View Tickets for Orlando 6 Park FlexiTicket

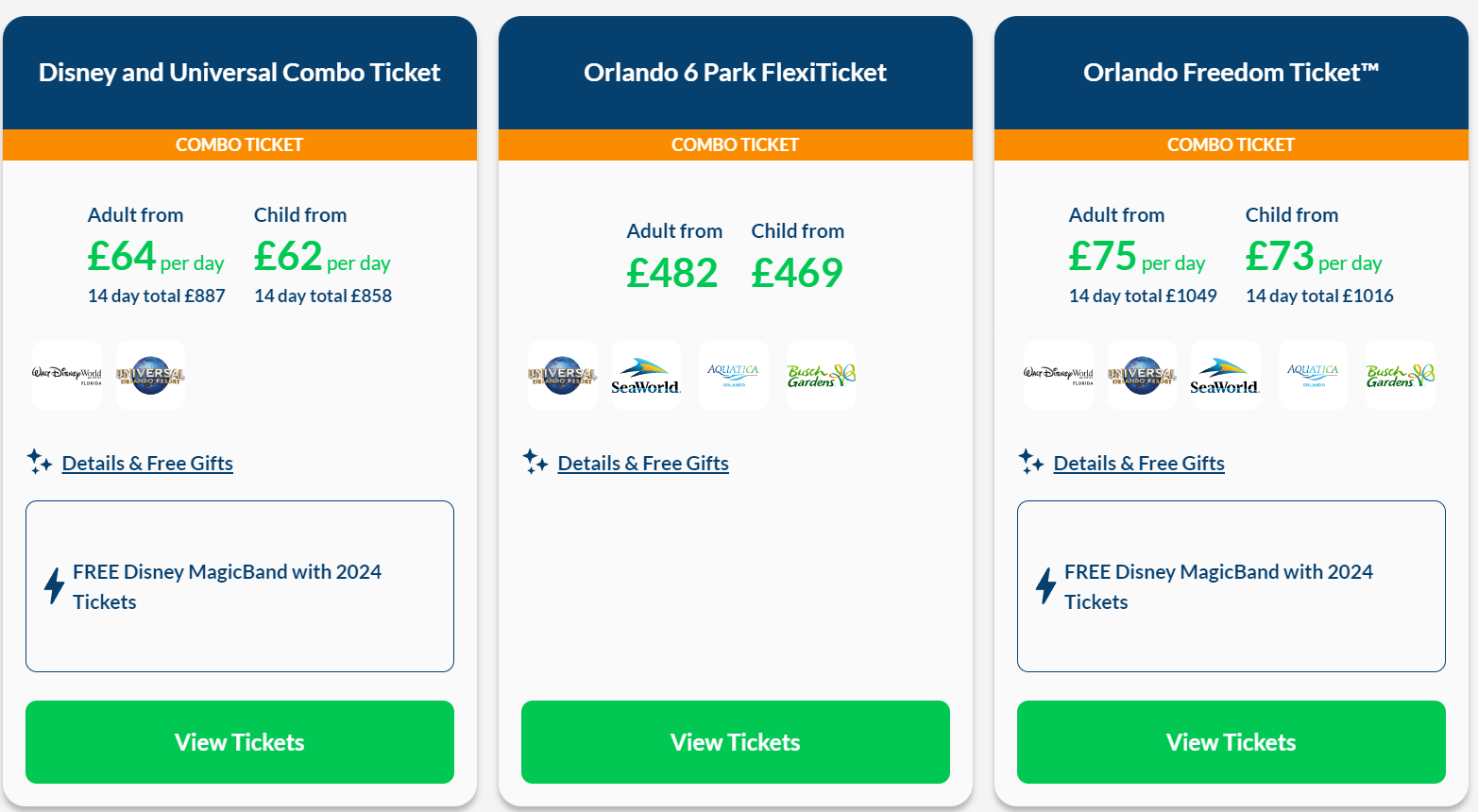tap(736, 742)
